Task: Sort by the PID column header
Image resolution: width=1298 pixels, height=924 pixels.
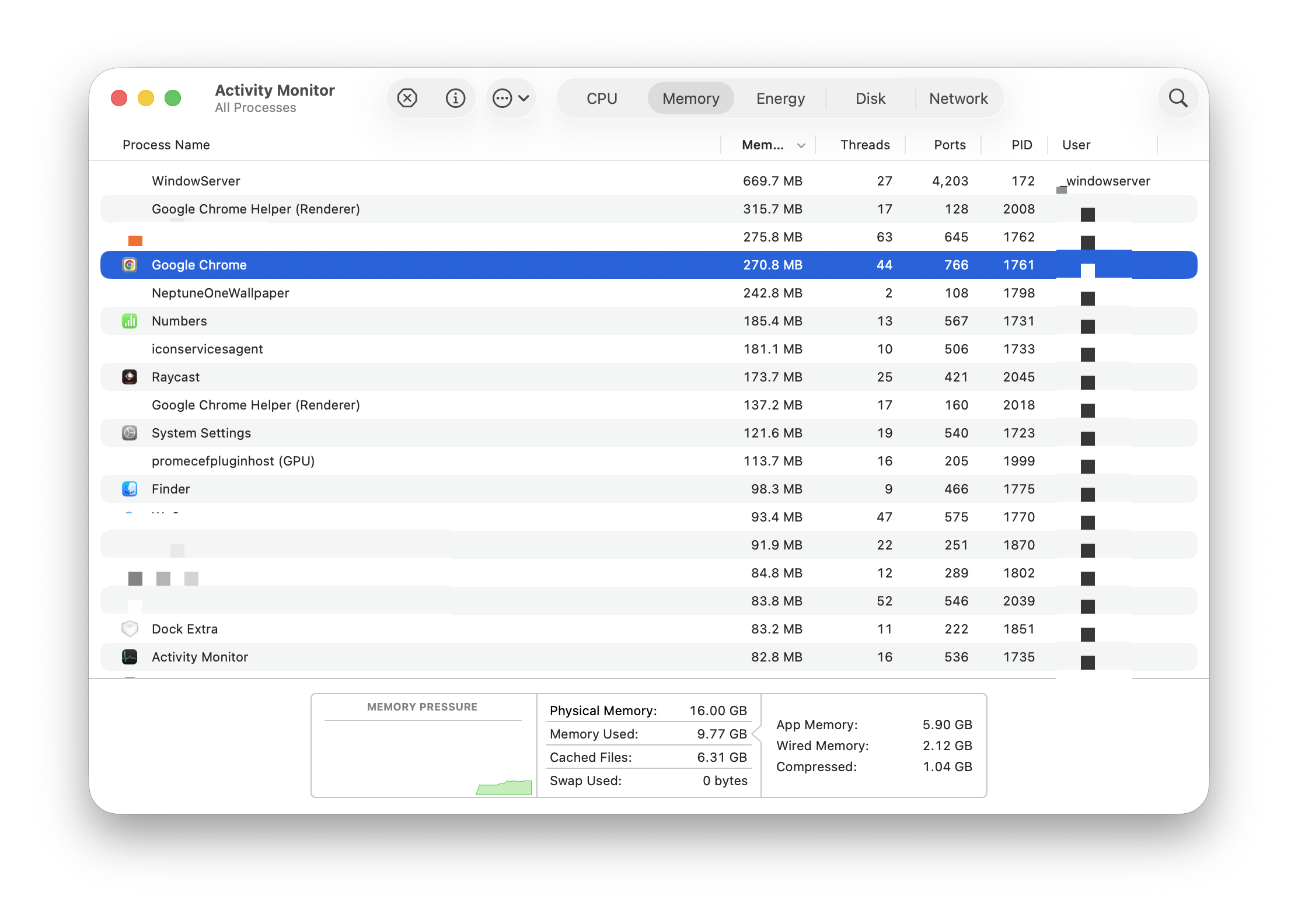Action: pos(1022,145)
